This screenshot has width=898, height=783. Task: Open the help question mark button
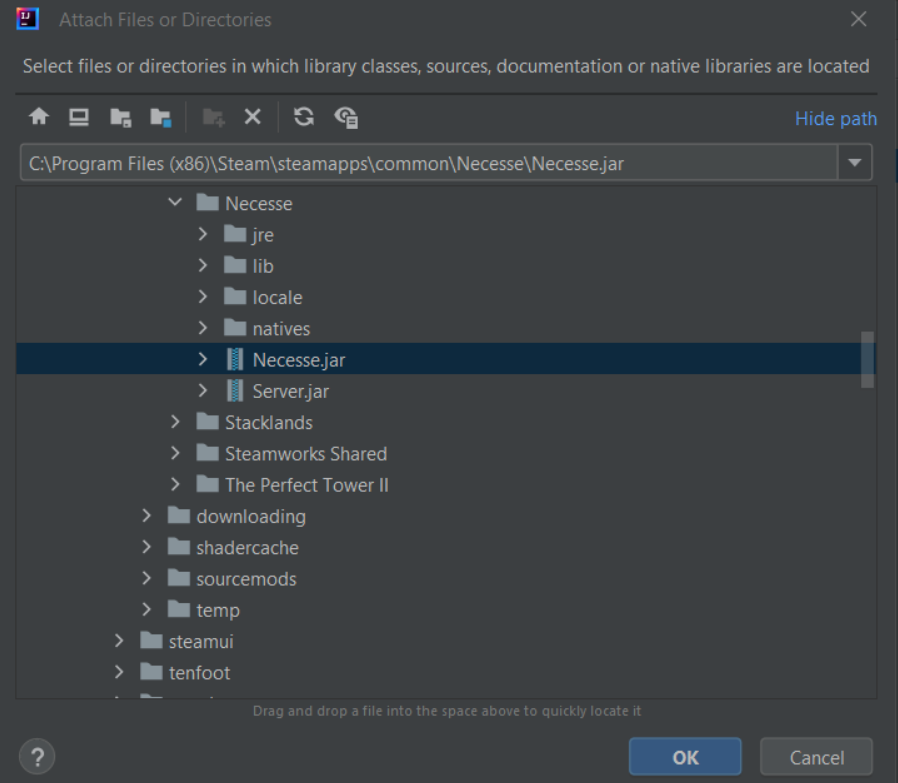37,757
